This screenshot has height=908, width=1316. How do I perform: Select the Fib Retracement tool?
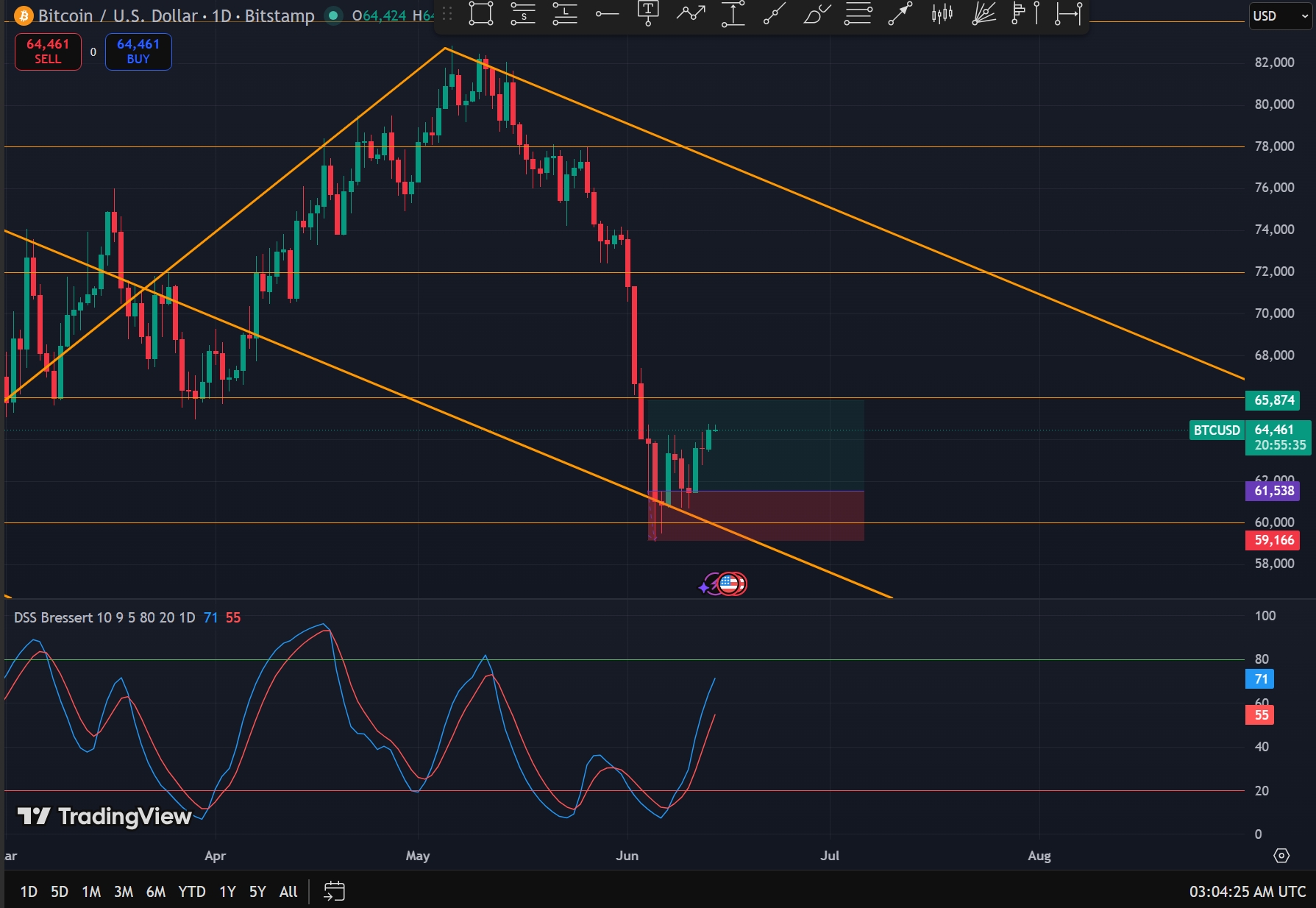[858, 14]
